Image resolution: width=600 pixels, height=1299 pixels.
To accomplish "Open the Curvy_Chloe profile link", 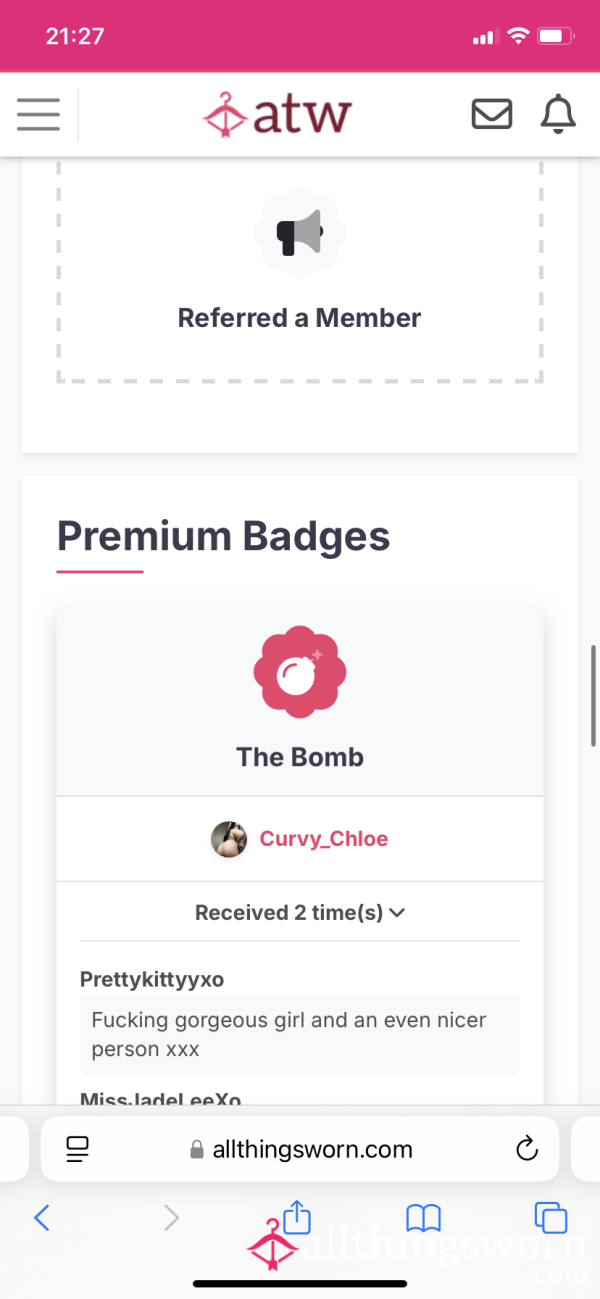I will point(324,838).
